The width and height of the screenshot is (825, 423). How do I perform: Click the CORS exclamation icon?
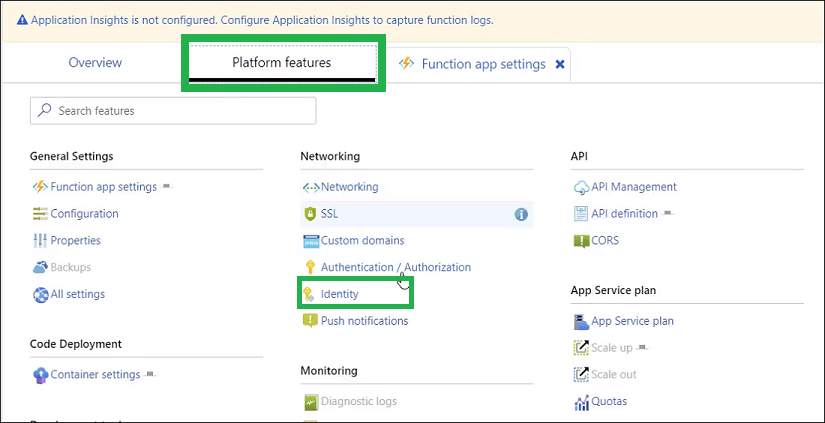click(x=581, y=241)
